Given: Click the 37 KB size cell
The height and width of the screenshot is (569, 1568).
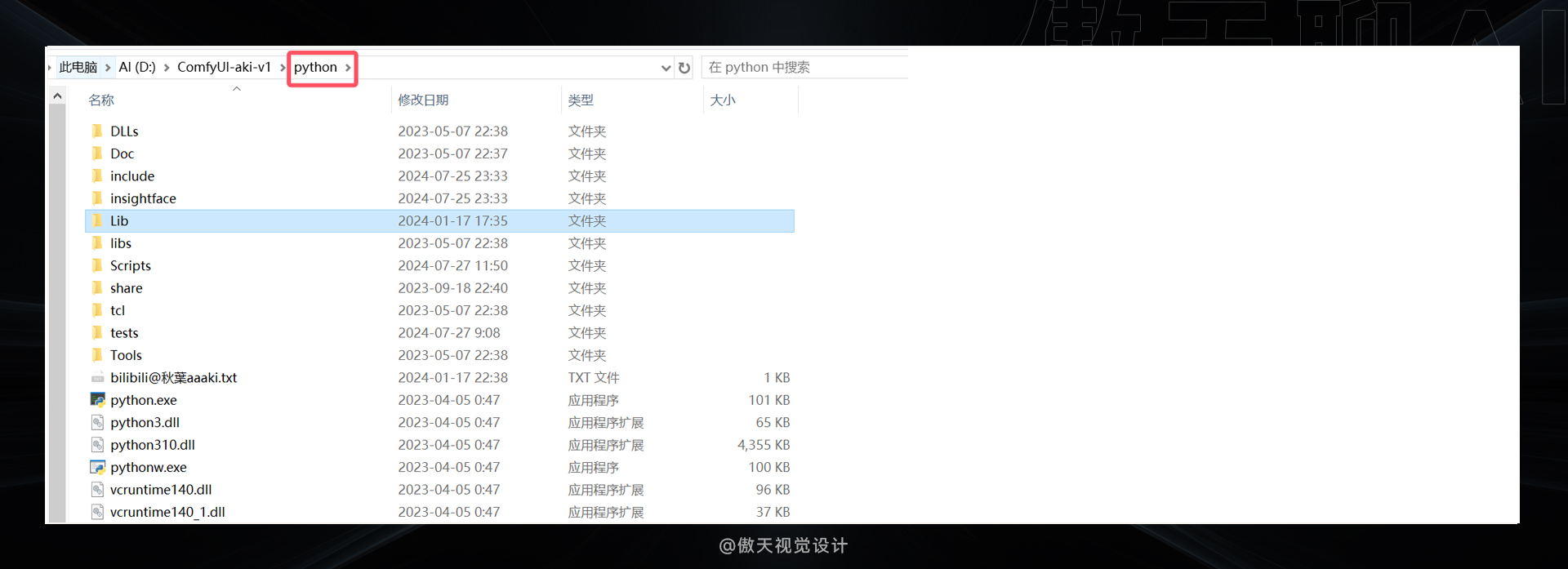Looking at the screenshot, I should click(x=773, y=512).
